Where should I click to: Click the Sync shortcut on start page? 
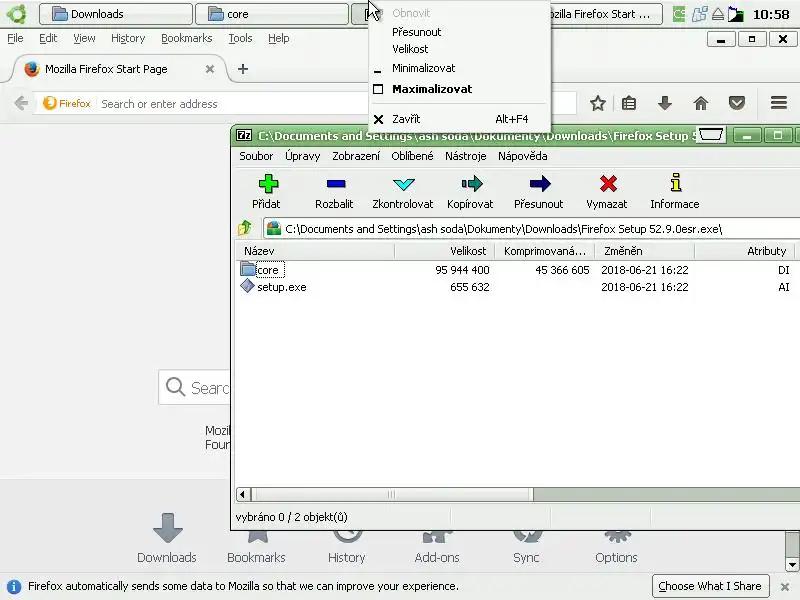(526, 547)
